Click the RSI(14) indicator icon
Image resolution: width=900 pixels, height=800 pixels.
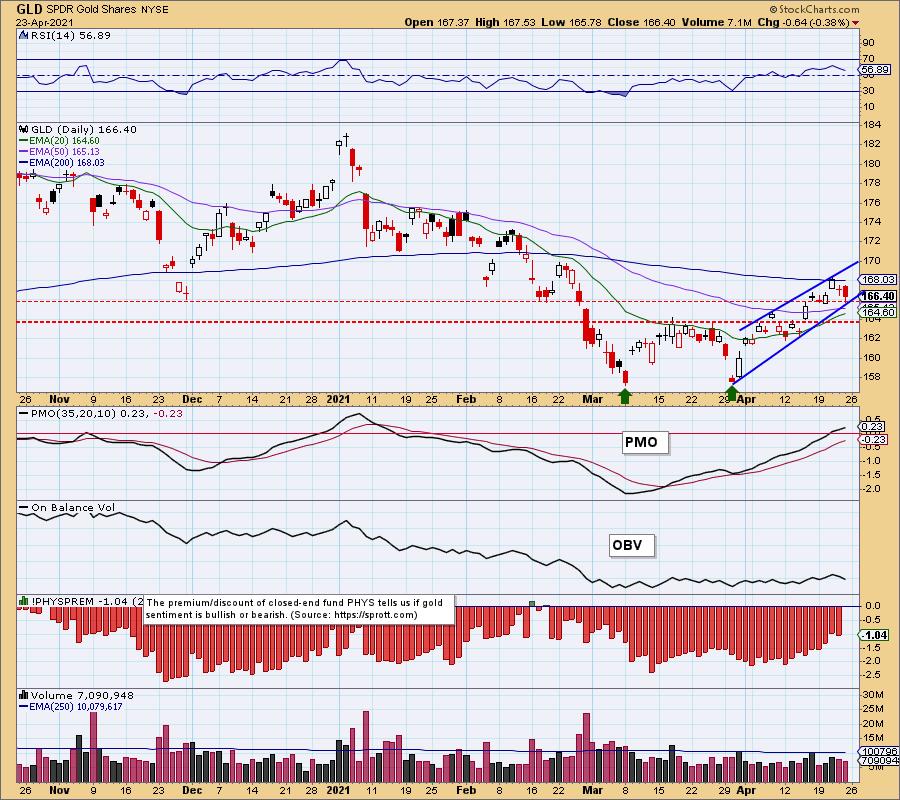pos(24,35)
